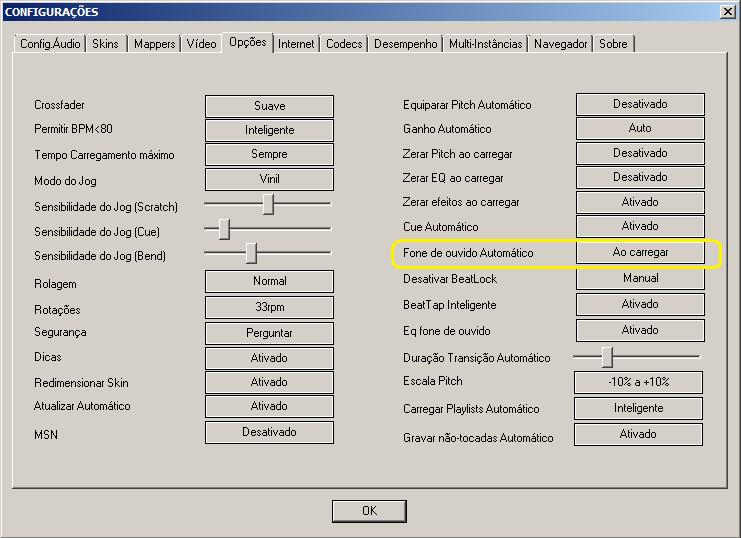Toggle Atualizar Automático Ativado setting

269,406
